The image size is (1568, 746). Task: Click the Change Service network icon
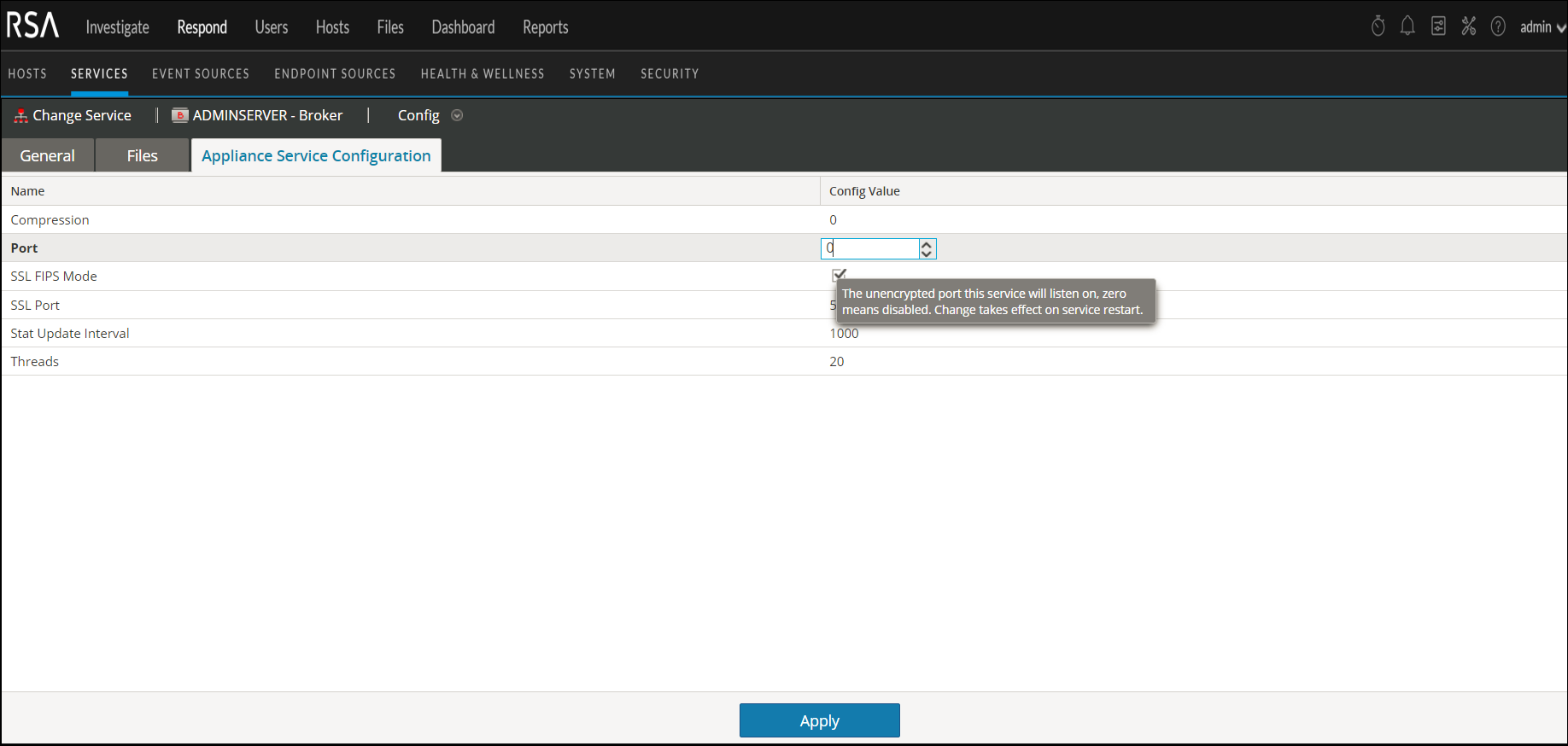[x=20, y=116]
